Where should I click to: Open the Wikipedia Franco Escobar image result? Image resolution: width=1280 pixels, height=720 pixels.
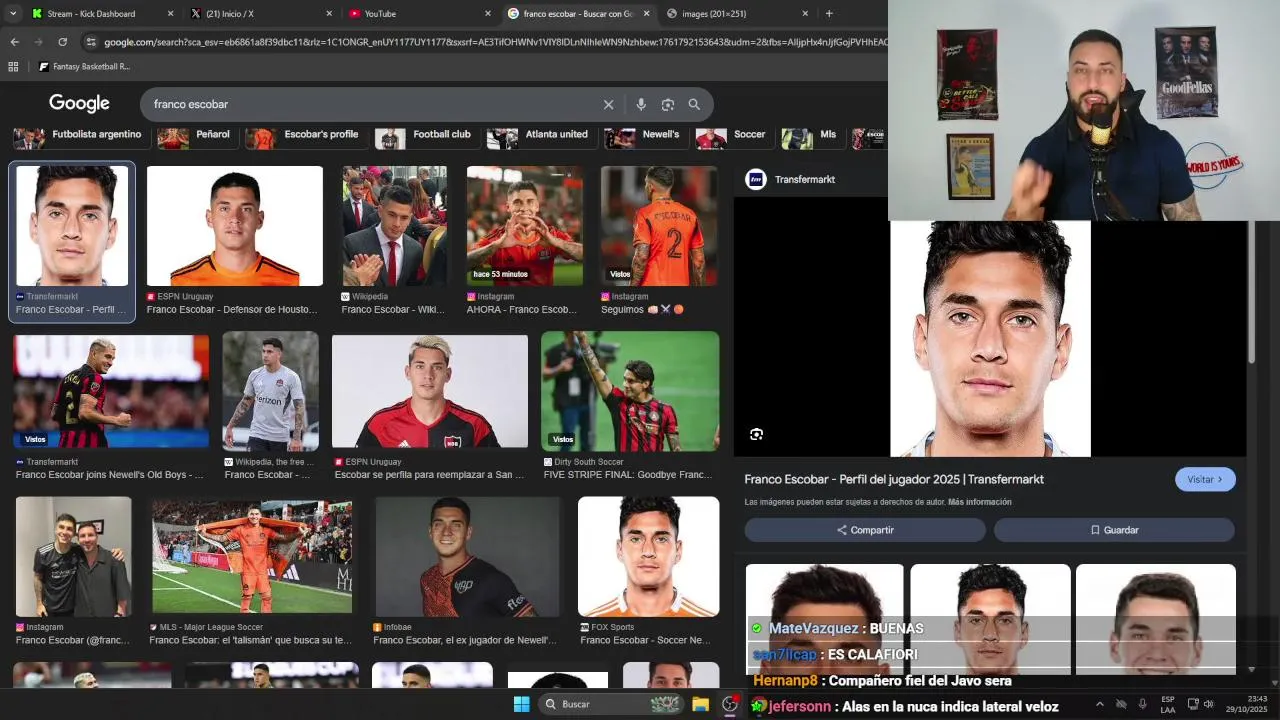point(395,226)
